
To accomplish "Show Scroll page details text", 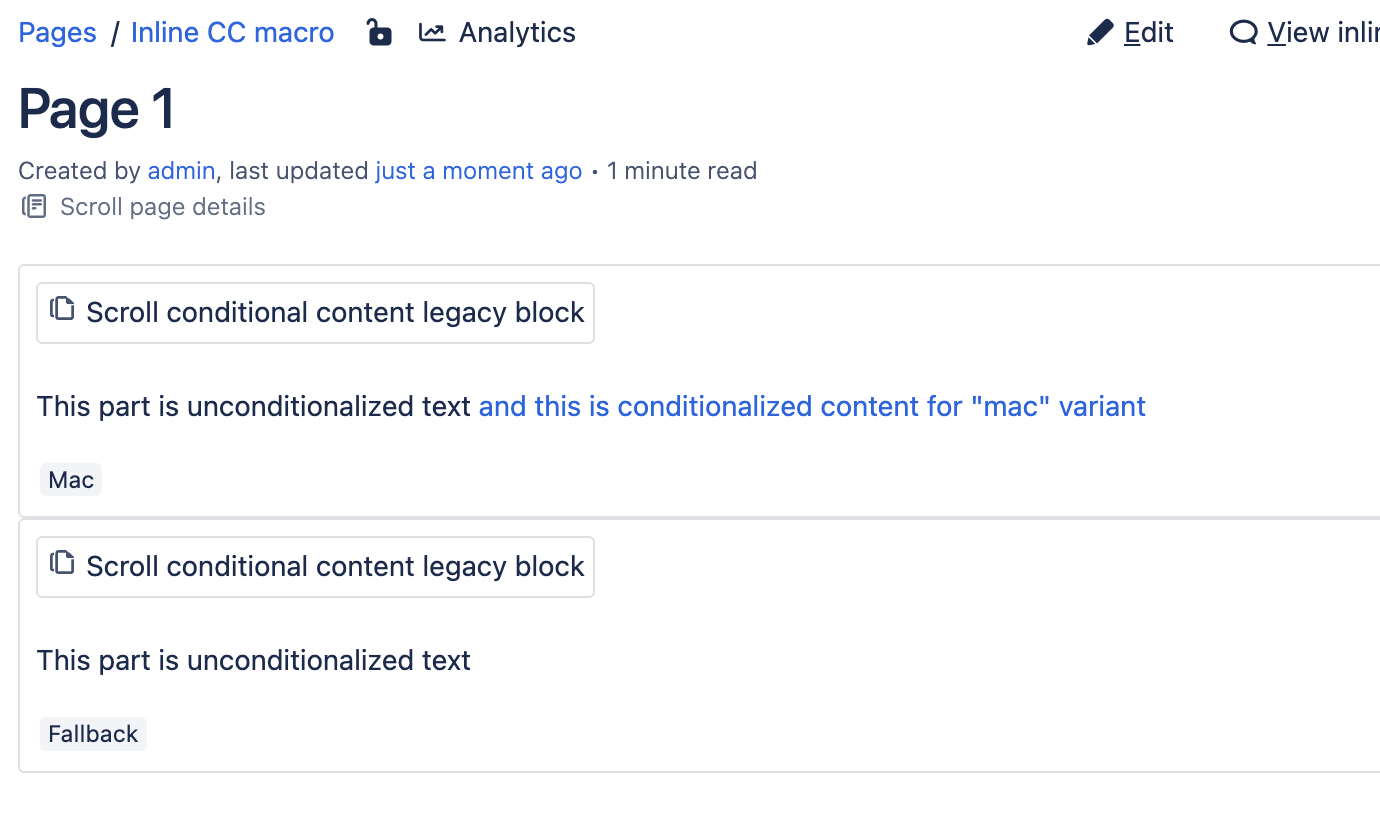I will [x=162, y=207].
